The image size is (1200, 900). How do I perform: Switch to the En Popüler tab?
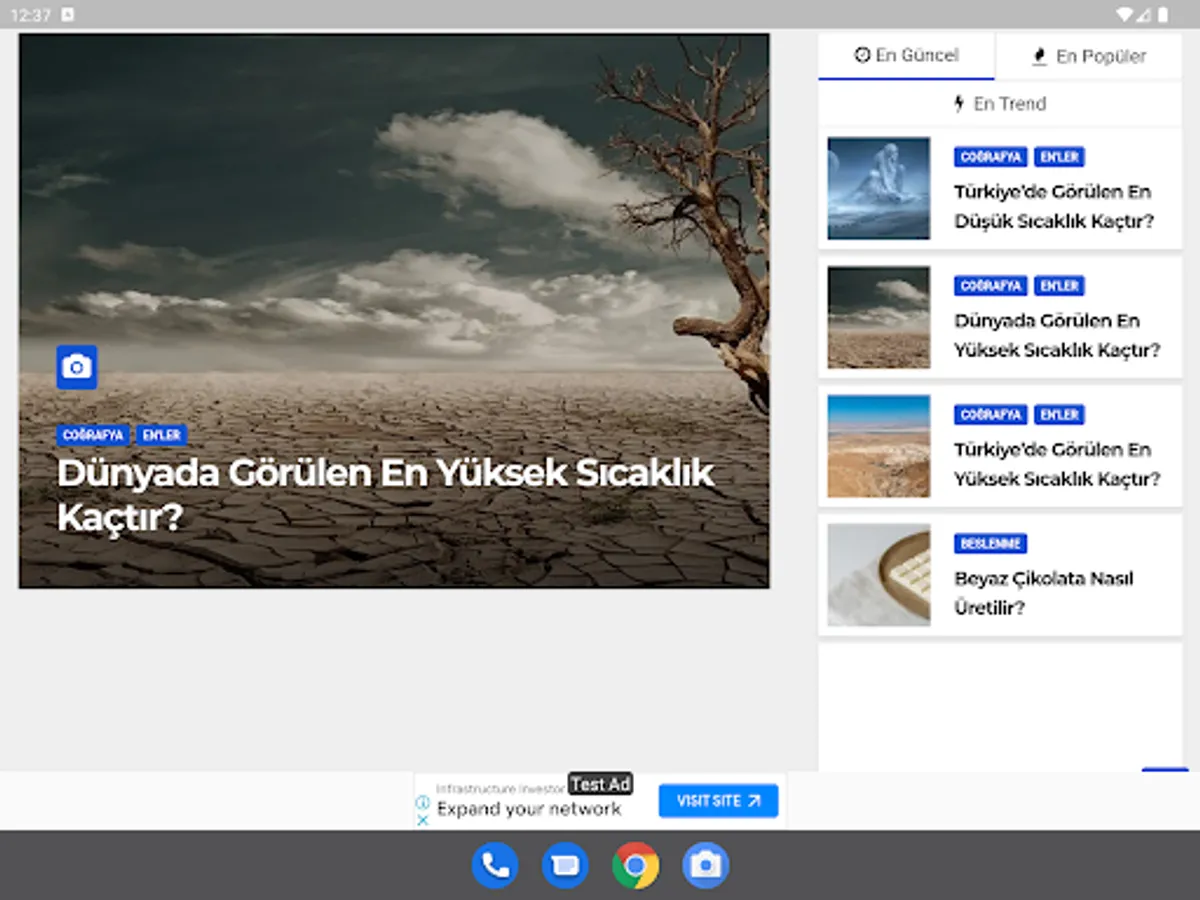[x=1088, y=56]
